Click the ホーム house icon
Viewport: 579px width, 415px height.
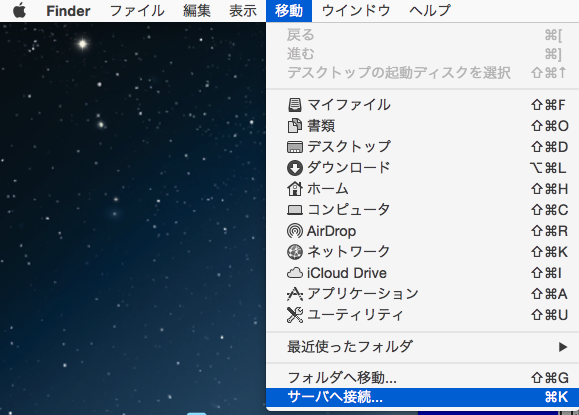pos(294,189)
